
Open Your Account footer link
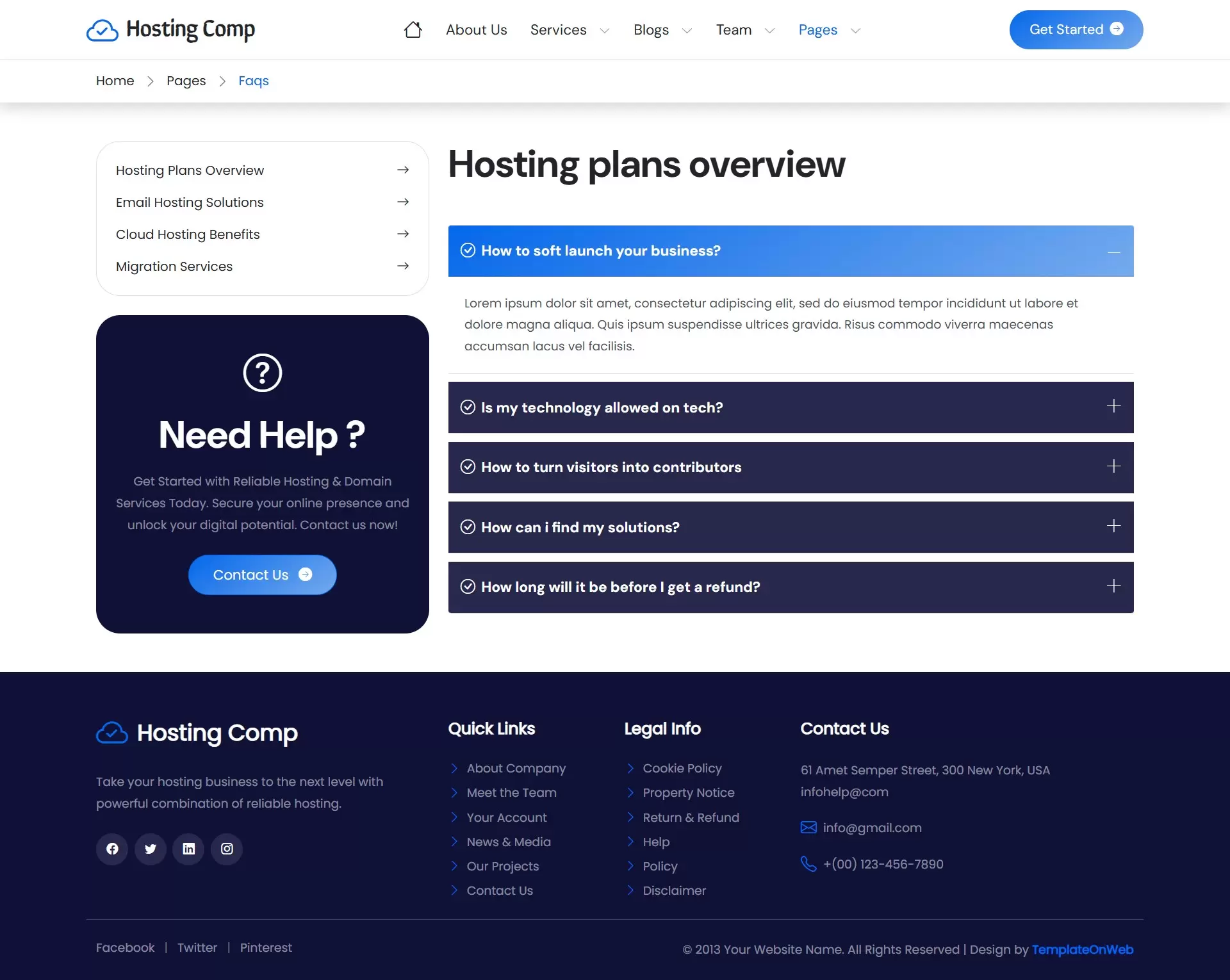click(507, 817)
